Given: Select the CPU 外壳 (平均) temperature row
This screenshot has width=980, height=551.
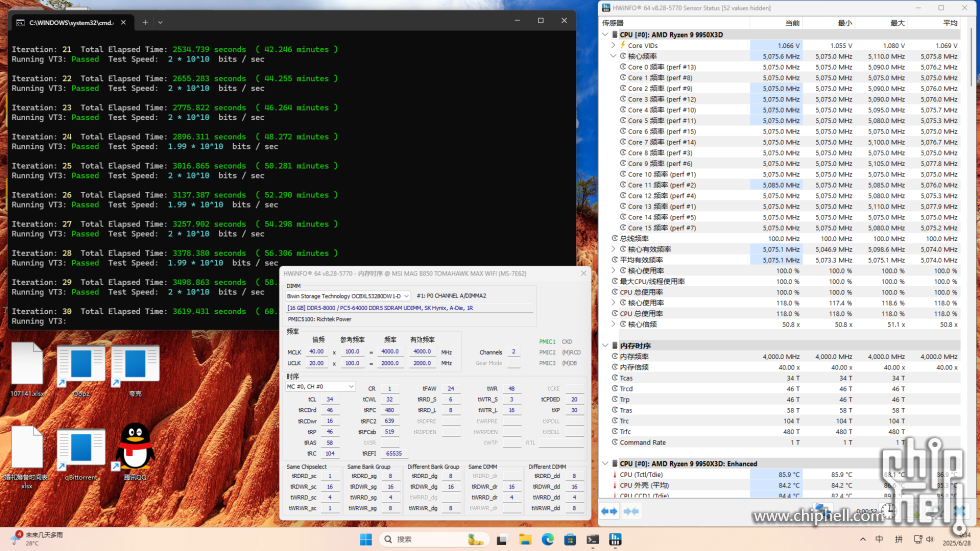Looking at the screenshot, I should 780,485.
